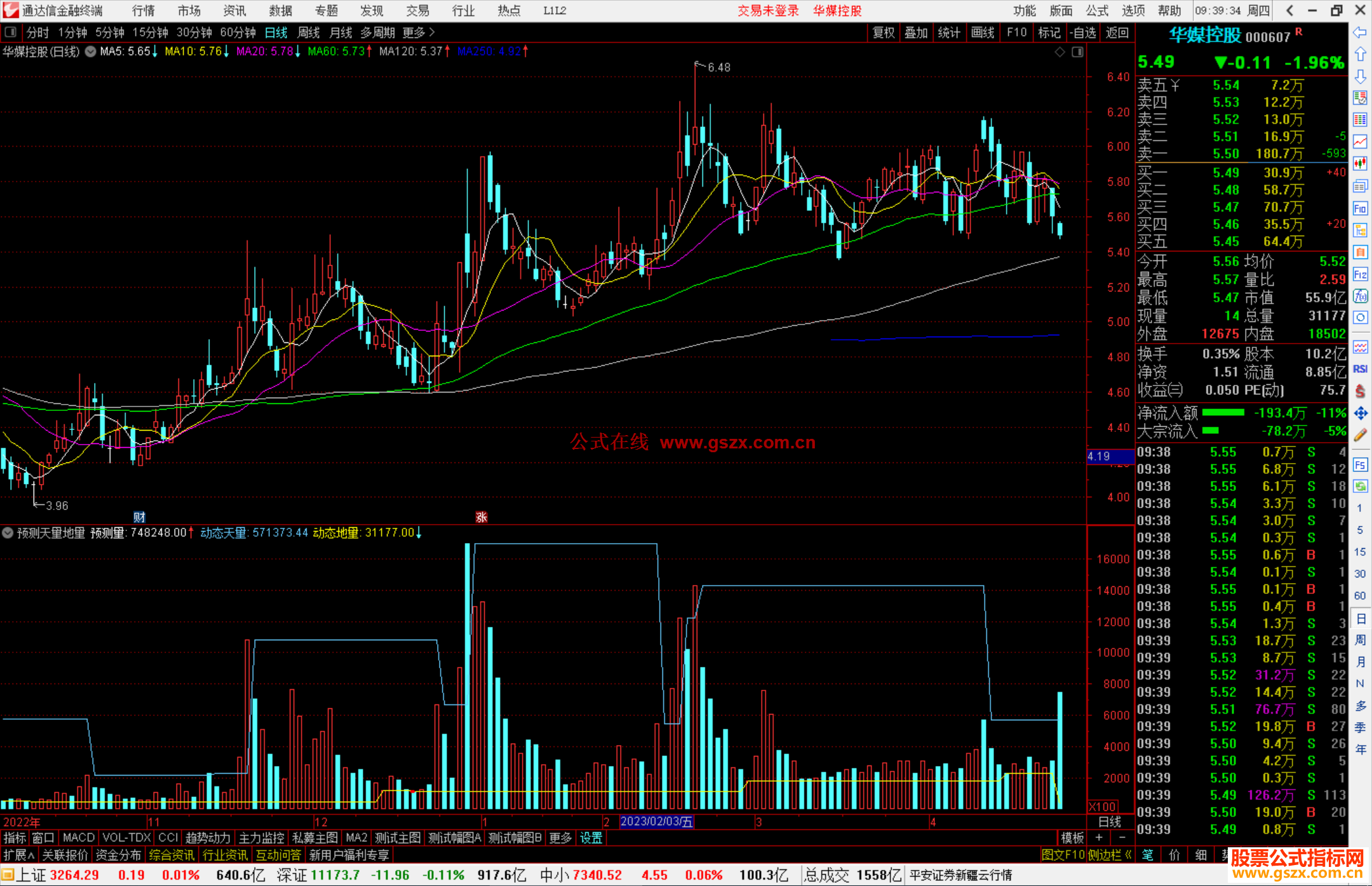Click the left arrow back icon in sidebar
This screenshot has width=1372, height=886.
click(1360, 32)
